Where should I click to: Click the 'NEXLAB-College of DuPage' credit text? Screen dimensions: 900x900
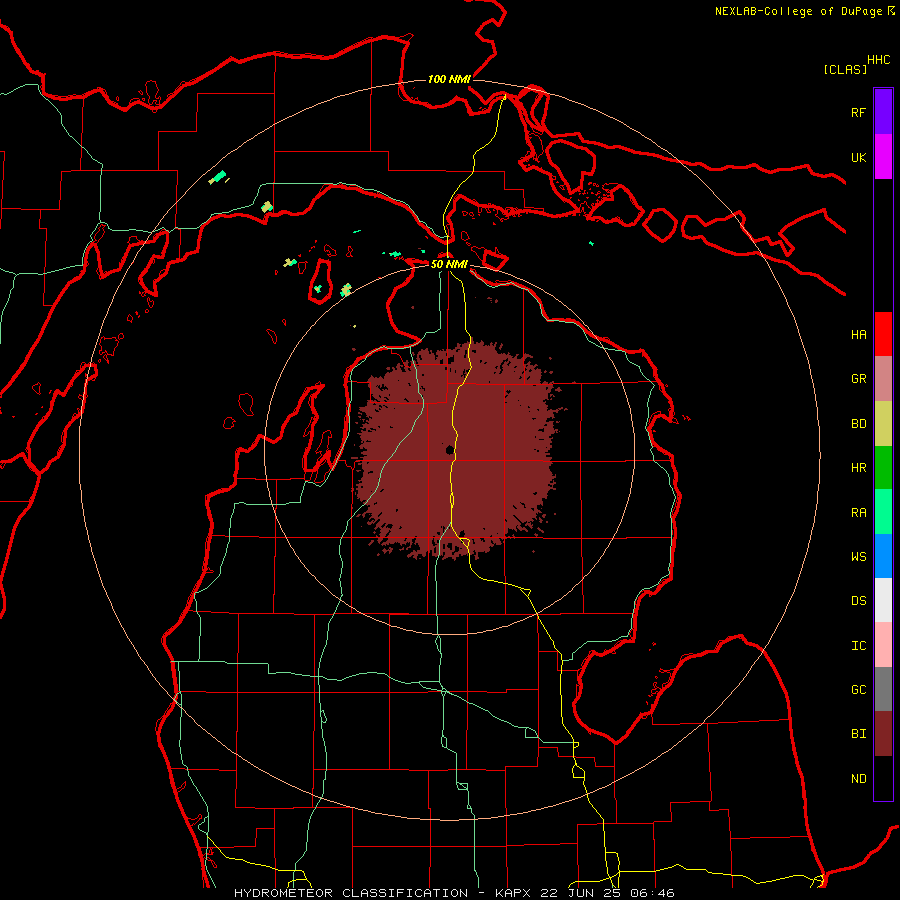coord(798,11)
